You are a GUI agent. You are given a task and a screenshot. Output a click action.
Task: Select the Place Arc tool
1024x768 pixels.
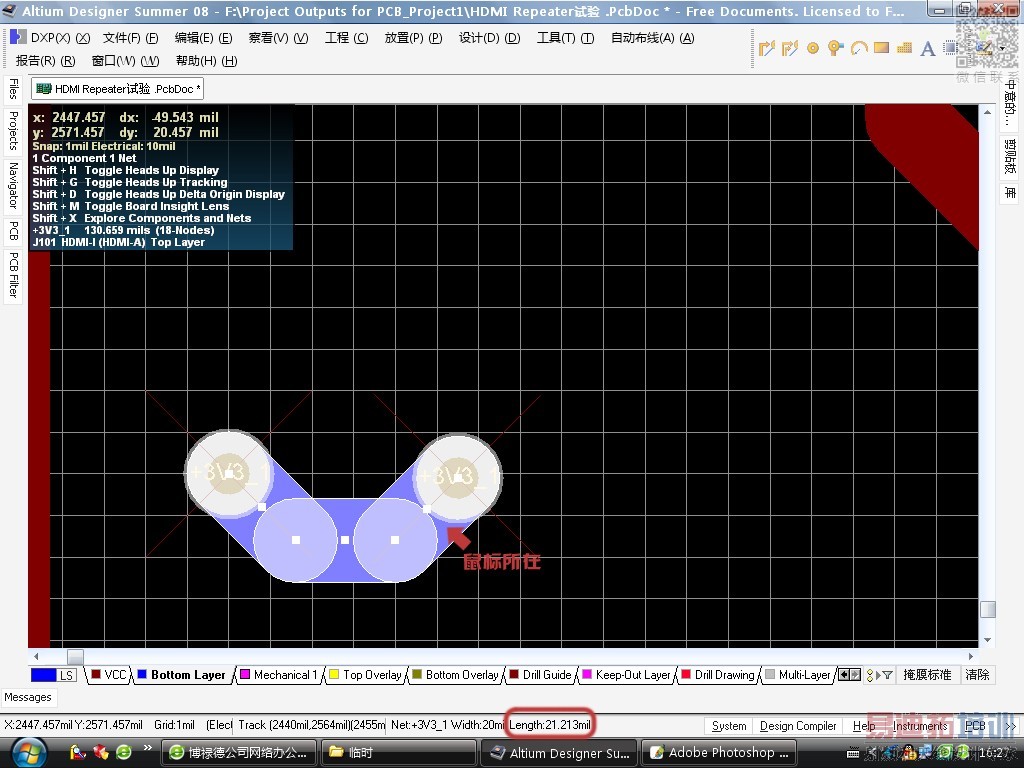pyautogui.click(x=859, y=48)
